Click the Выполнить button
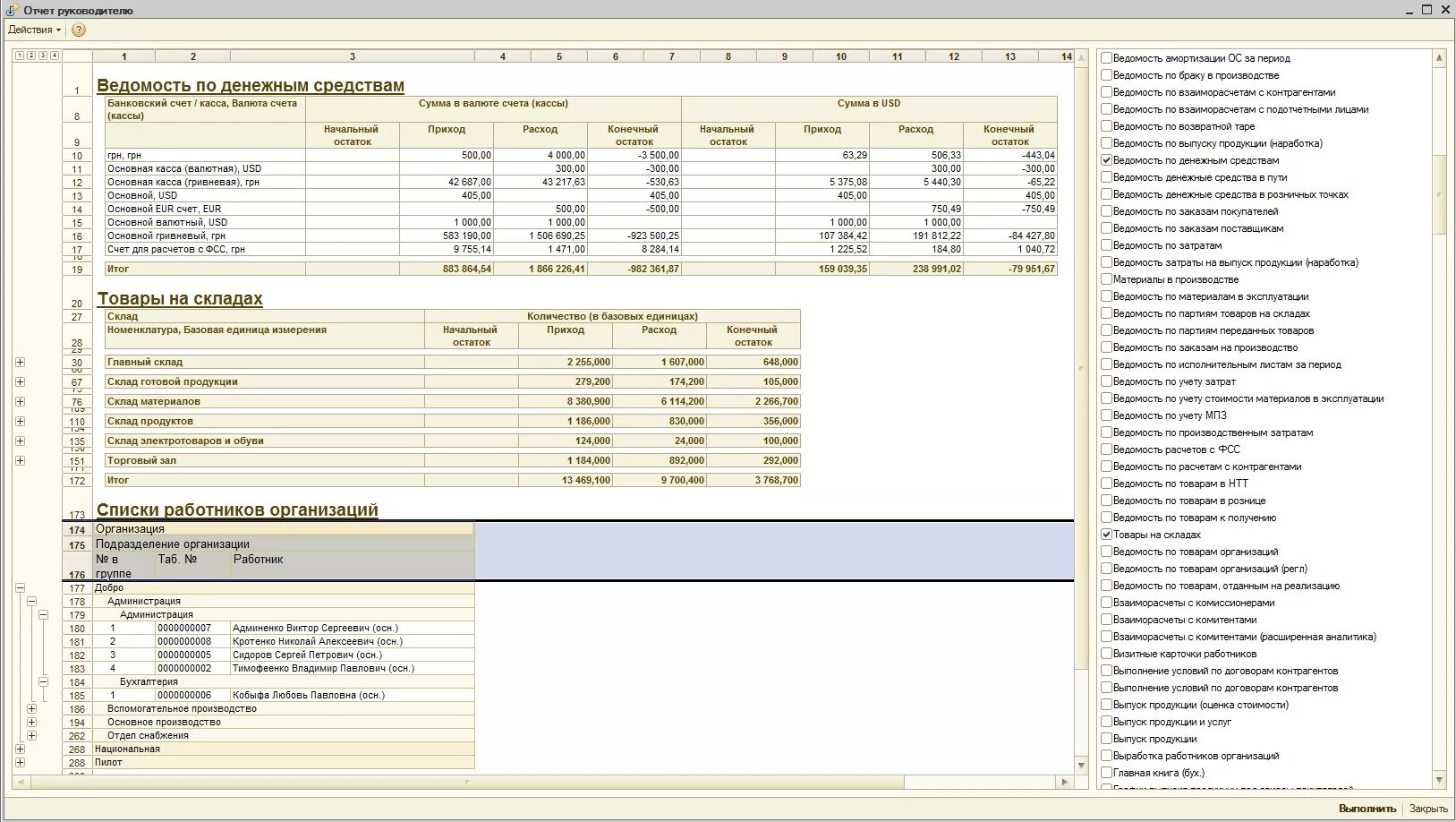This screenshot has width=1456, height=822. [1367, 809]
